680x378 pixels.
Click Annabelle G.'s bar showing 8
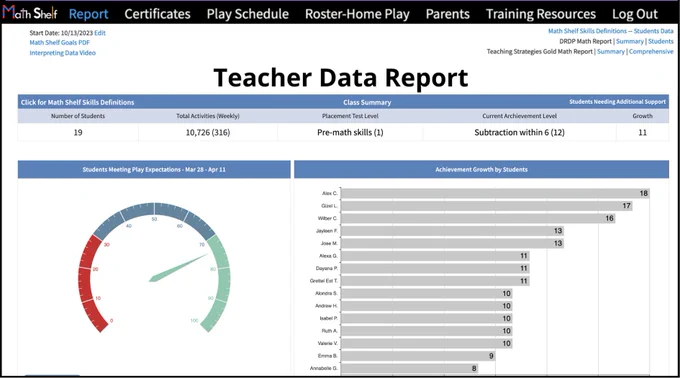coord(409,368)
